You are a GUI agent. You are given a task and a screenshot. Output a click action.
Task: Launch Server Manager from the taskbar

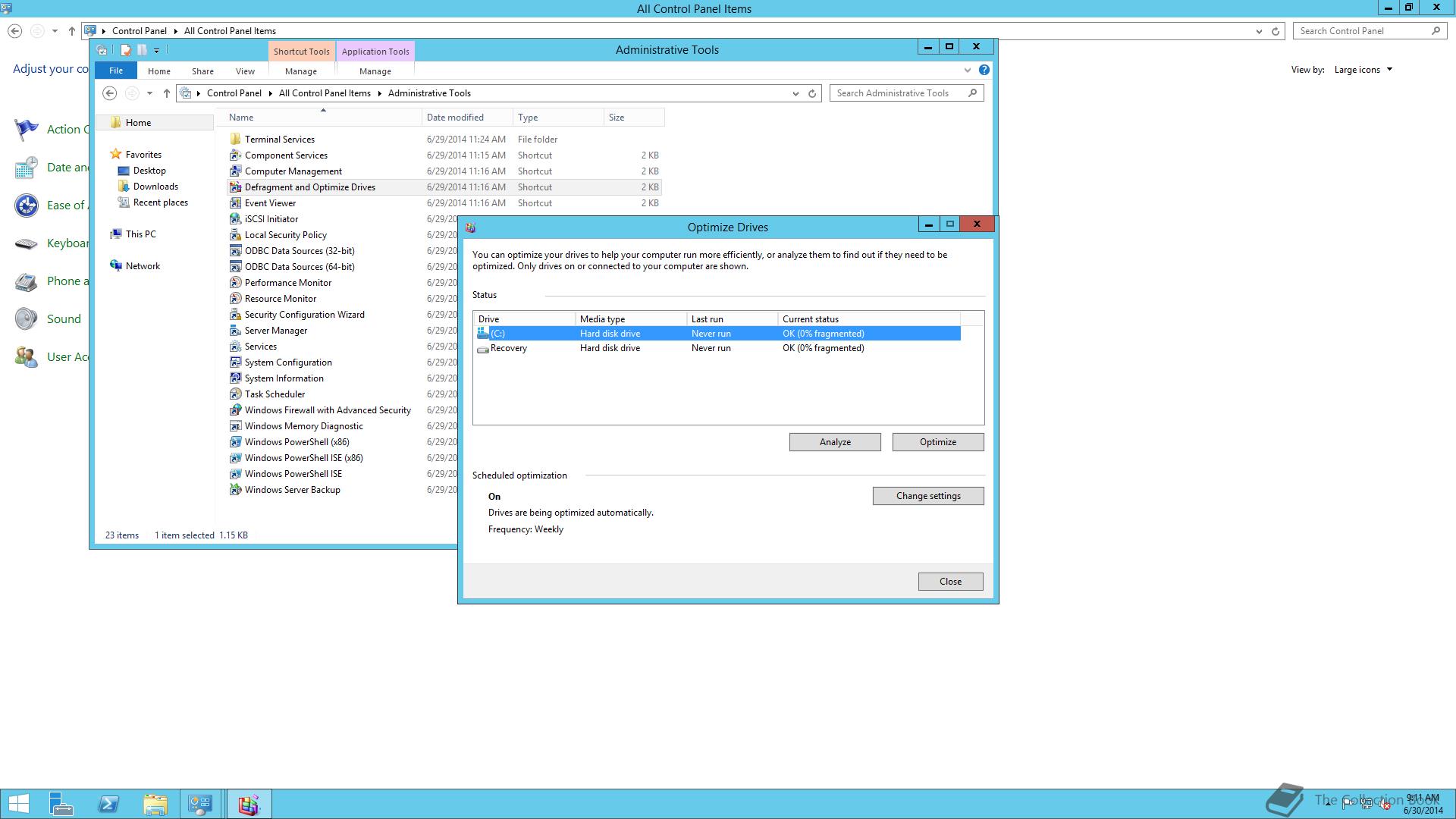61,804
